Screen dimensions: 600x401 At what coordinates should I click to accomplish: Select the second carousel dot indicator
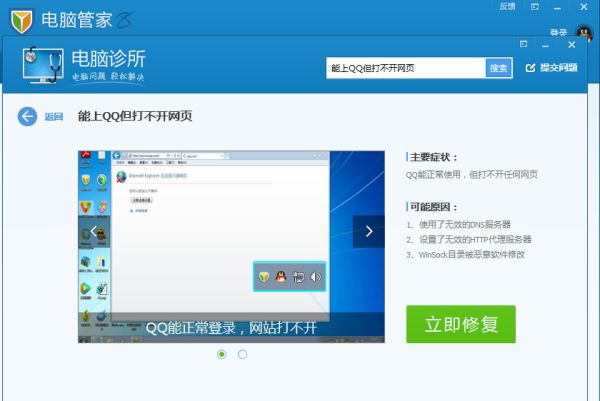(x=242, y=354)
